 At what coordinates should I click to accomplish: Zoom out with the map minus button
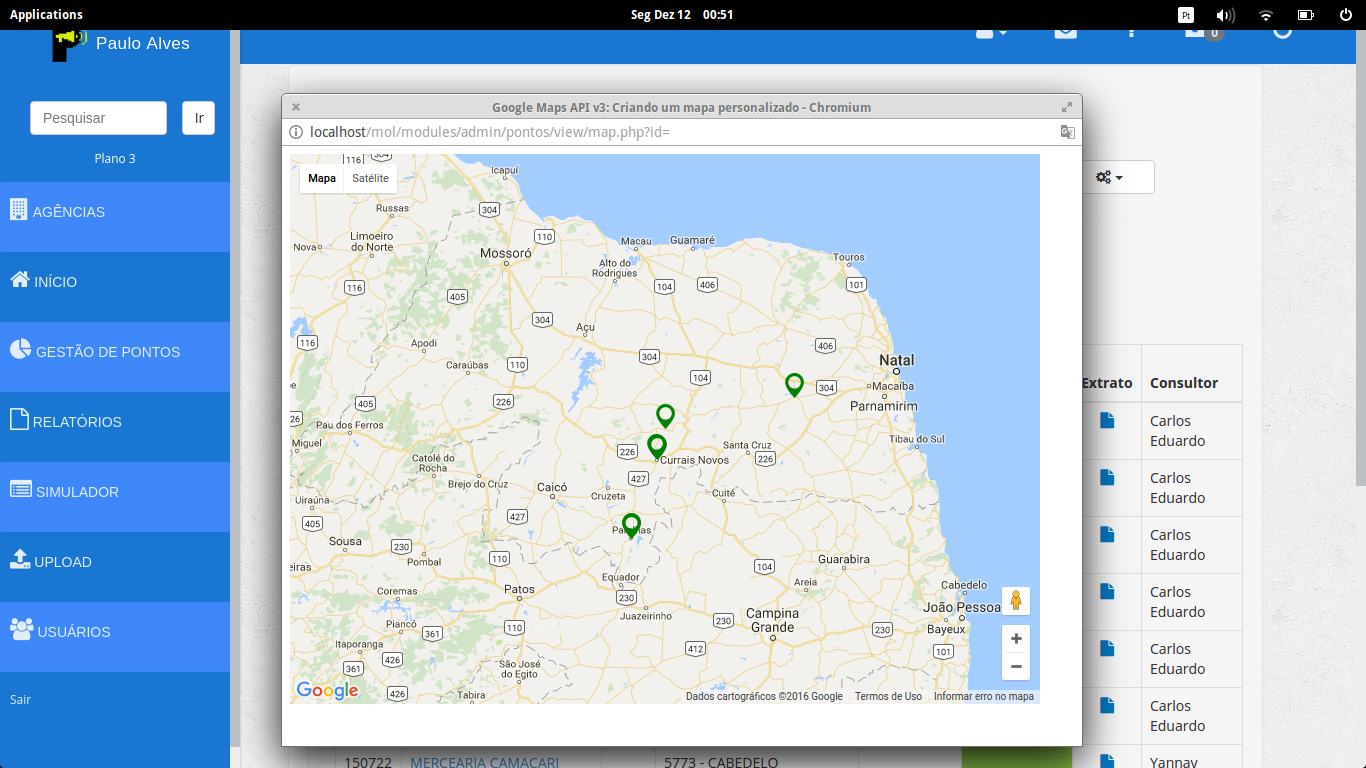click(1016, 667)
